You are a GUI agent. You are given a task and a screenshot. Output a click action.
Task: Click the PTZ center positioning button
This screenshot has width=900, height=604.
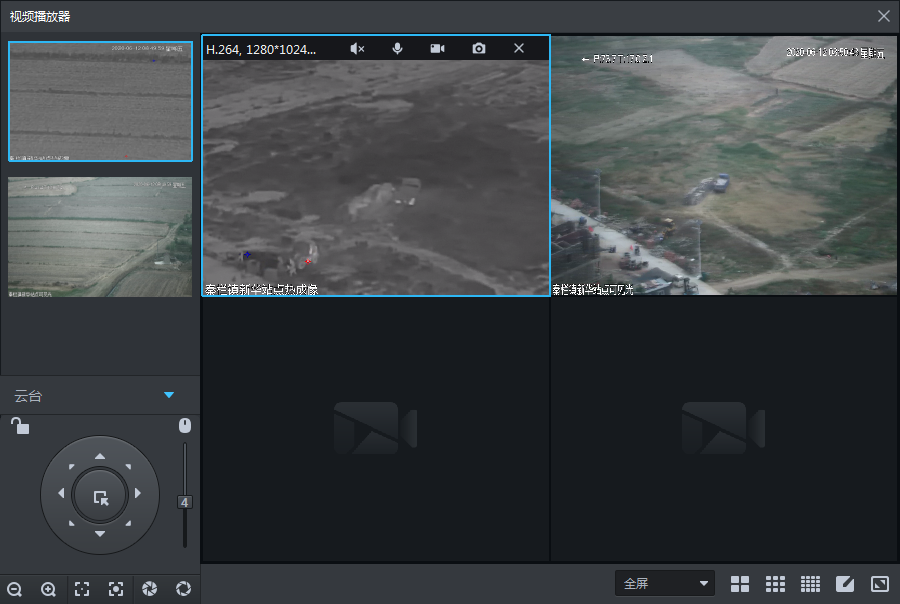coord(100,495)
